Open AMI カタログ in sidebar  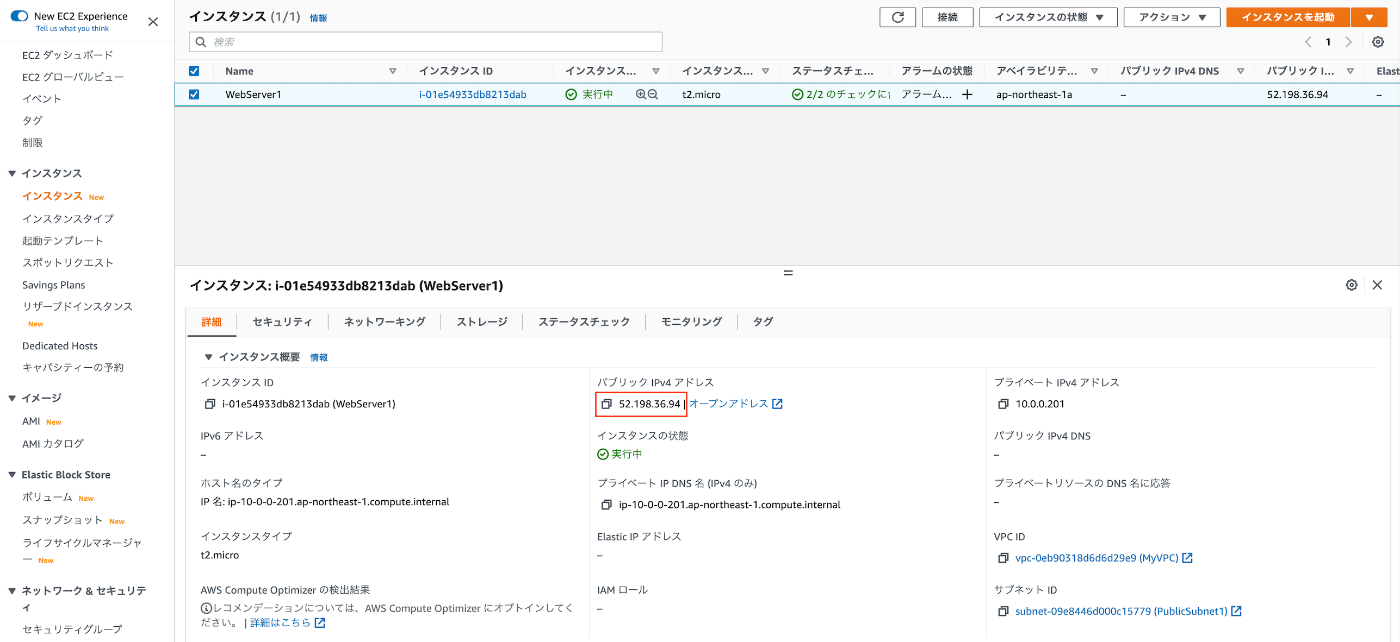pyautogui.click(x=53, y=443)
